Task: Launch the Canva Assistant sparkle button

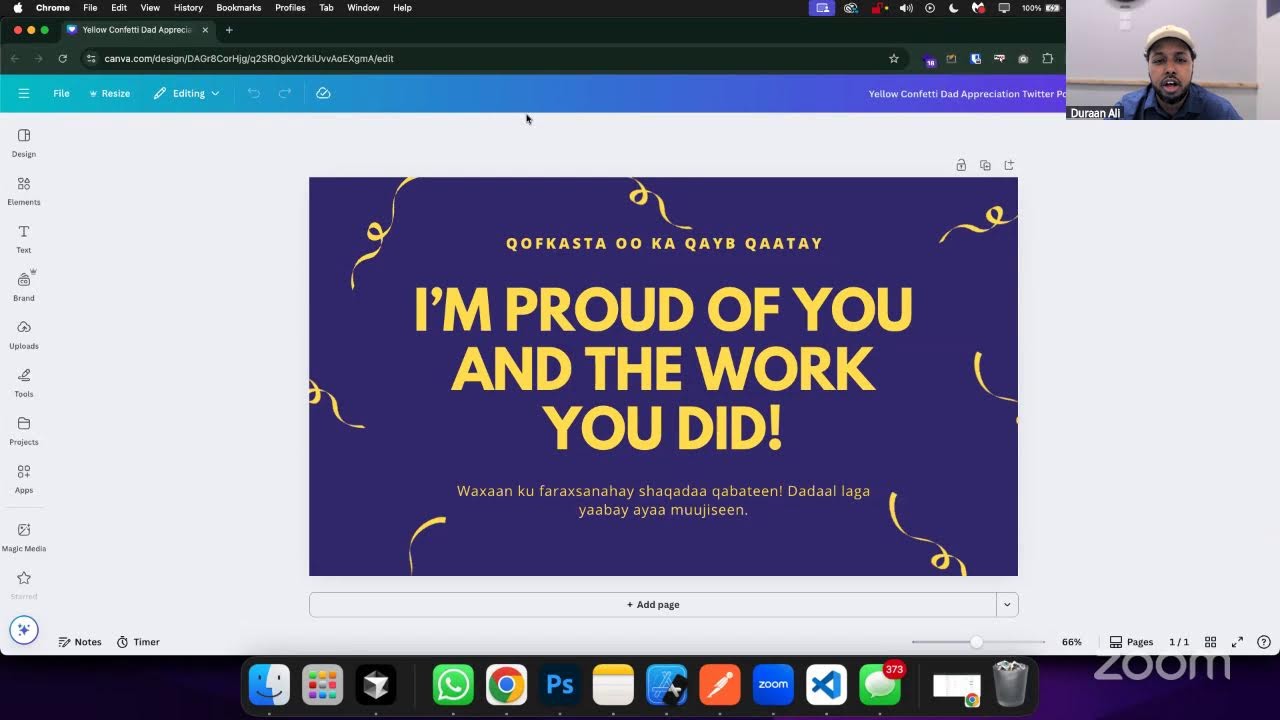Action: tap(24, 630)
